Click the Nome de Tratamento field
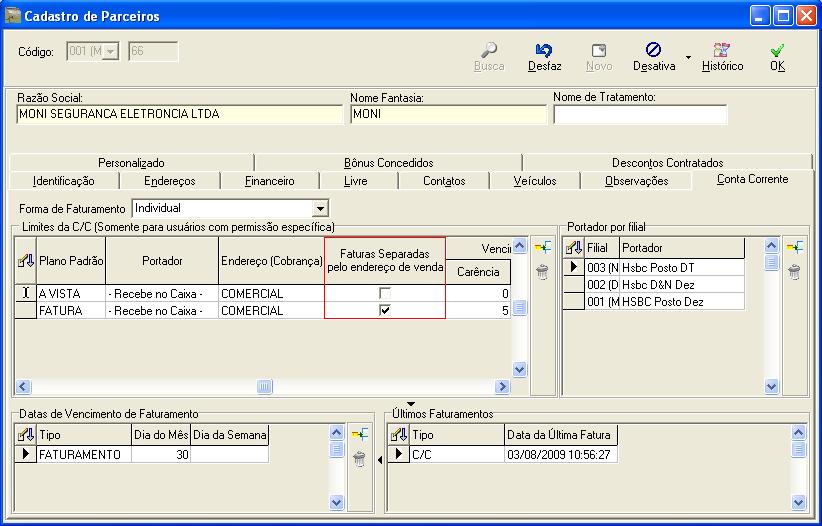Image resolution: width=822 pixels, height=526 pixels. click(x=640, y=114)
